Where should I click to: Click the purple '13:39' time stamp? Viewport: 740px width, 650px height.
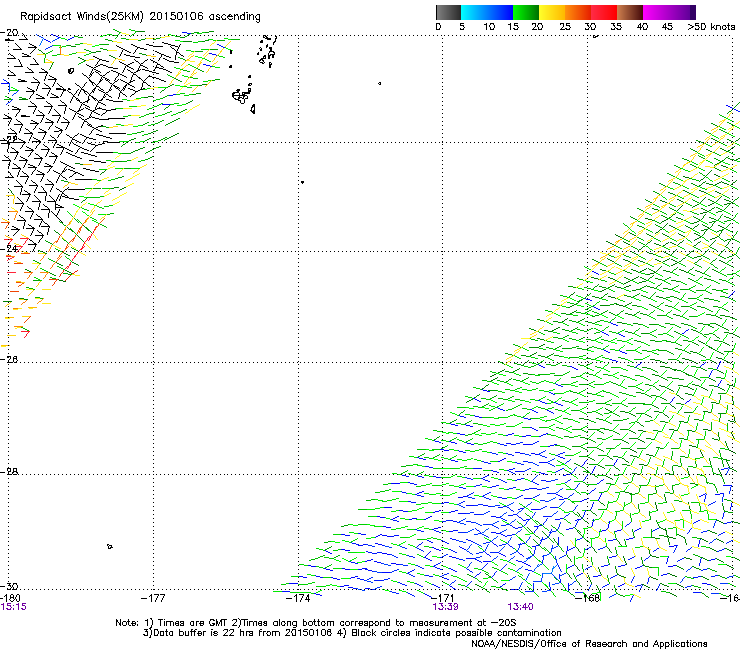coord(446,607)
